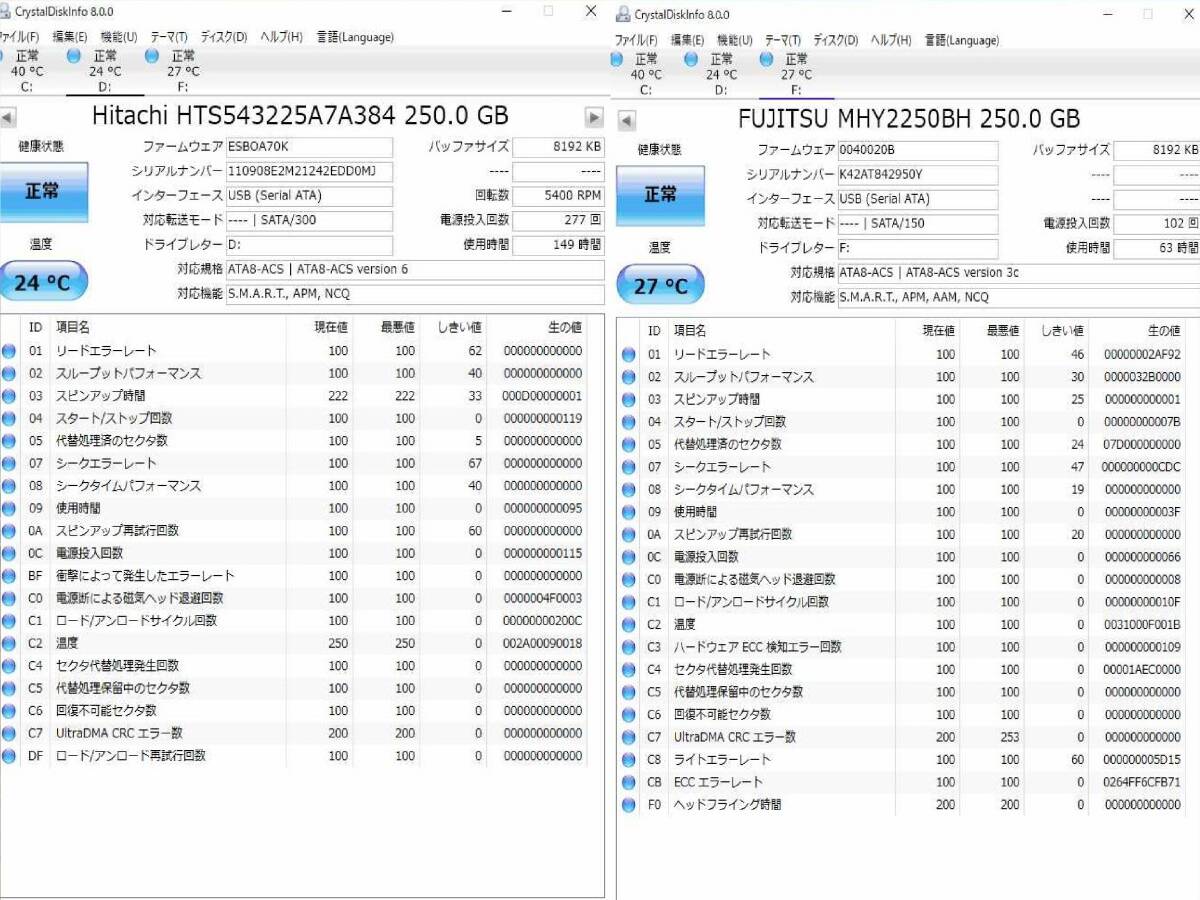Select drive D: tab in the right window
Screen dimensions: 1200x900
[720, 74]
